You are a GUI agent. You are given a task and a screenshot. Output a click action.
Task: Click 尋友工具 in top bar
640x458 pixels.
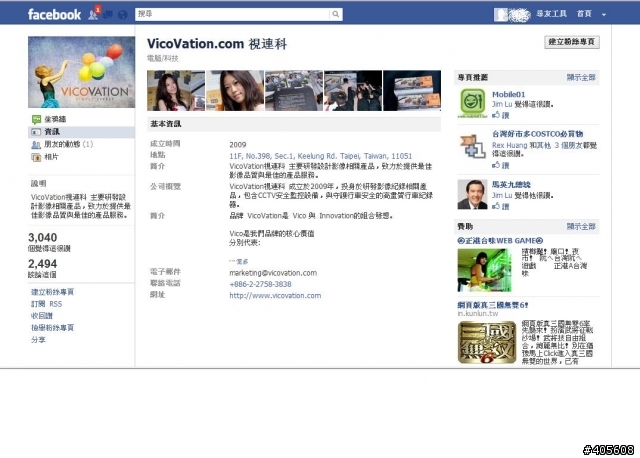pyautogui.click(x=551, y=14)
